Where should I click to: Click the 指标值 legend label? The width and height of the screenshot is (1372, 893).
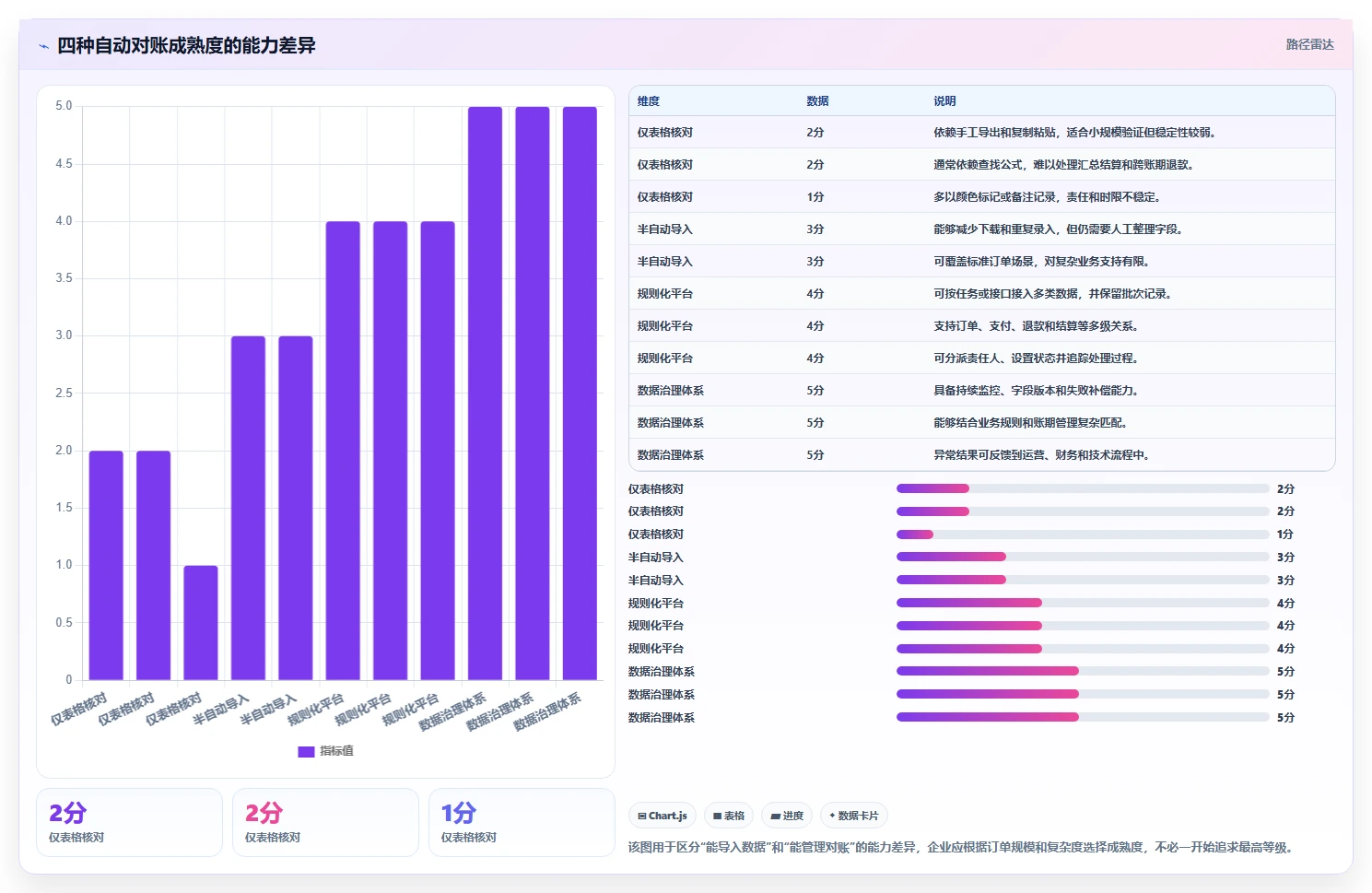tap(336, 751)
